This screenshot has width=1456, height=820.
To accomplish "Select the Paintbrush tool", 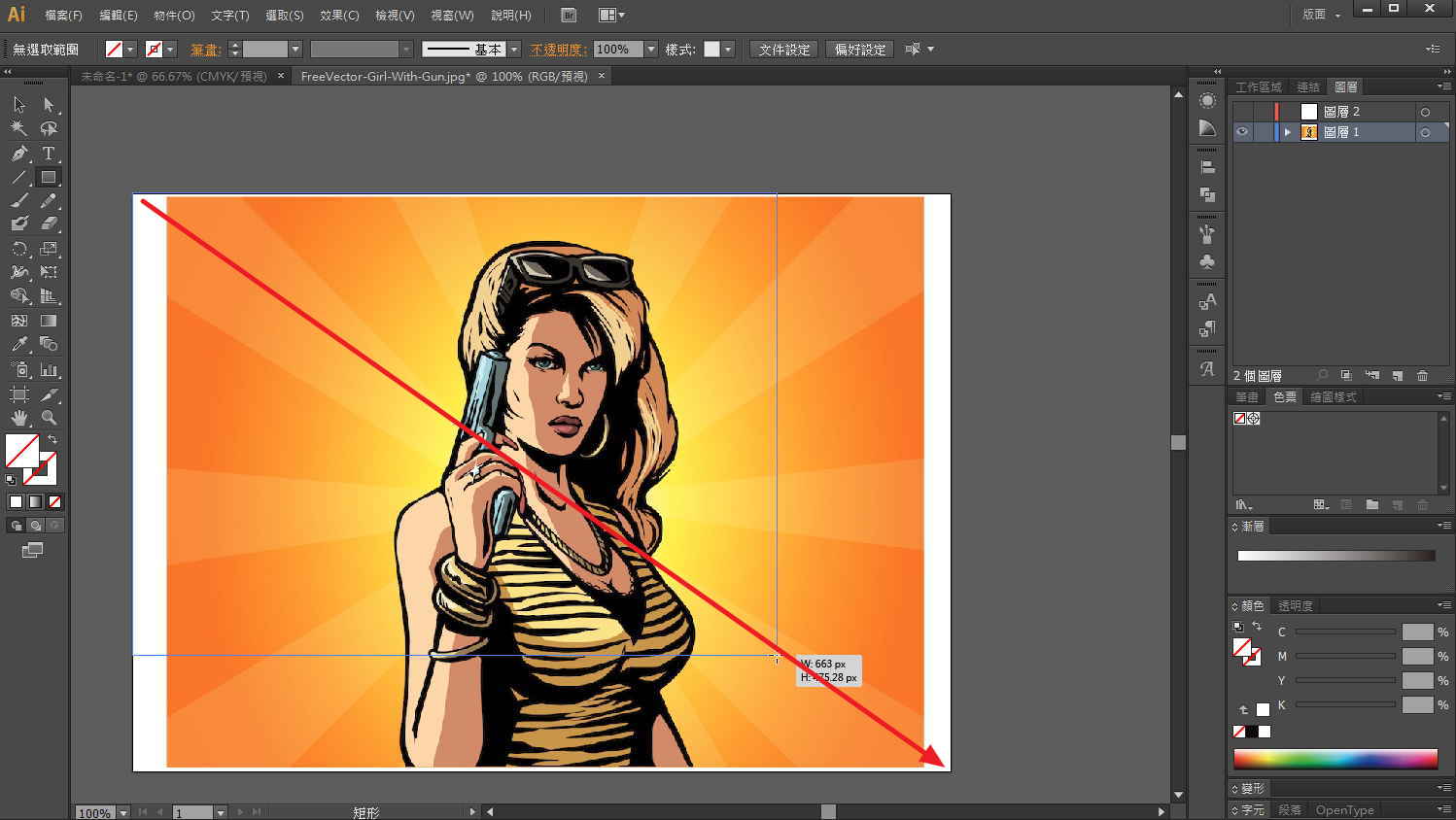I will coord(19,200).
